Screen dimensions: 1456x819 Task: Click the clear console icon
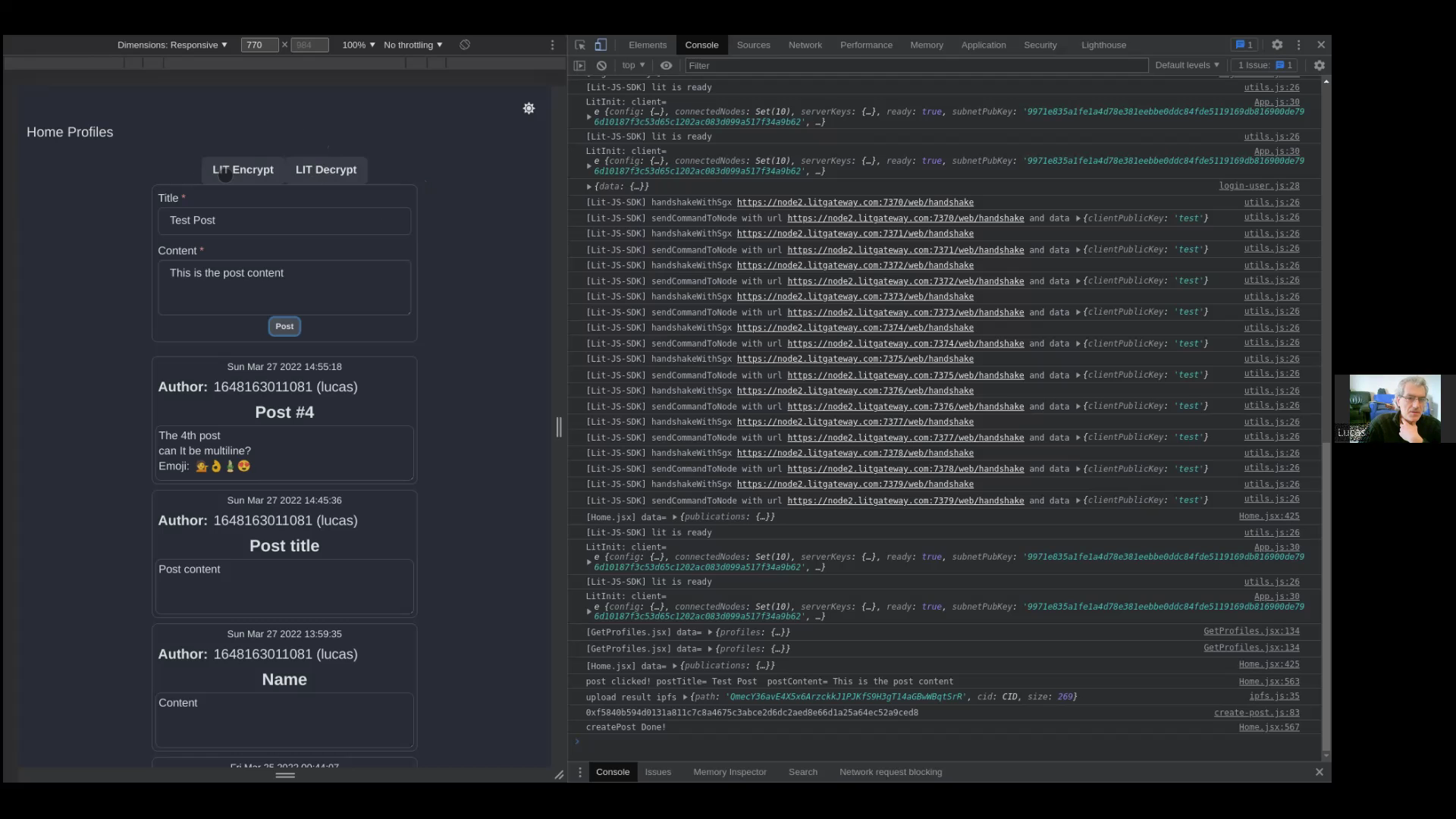point(601,65)
